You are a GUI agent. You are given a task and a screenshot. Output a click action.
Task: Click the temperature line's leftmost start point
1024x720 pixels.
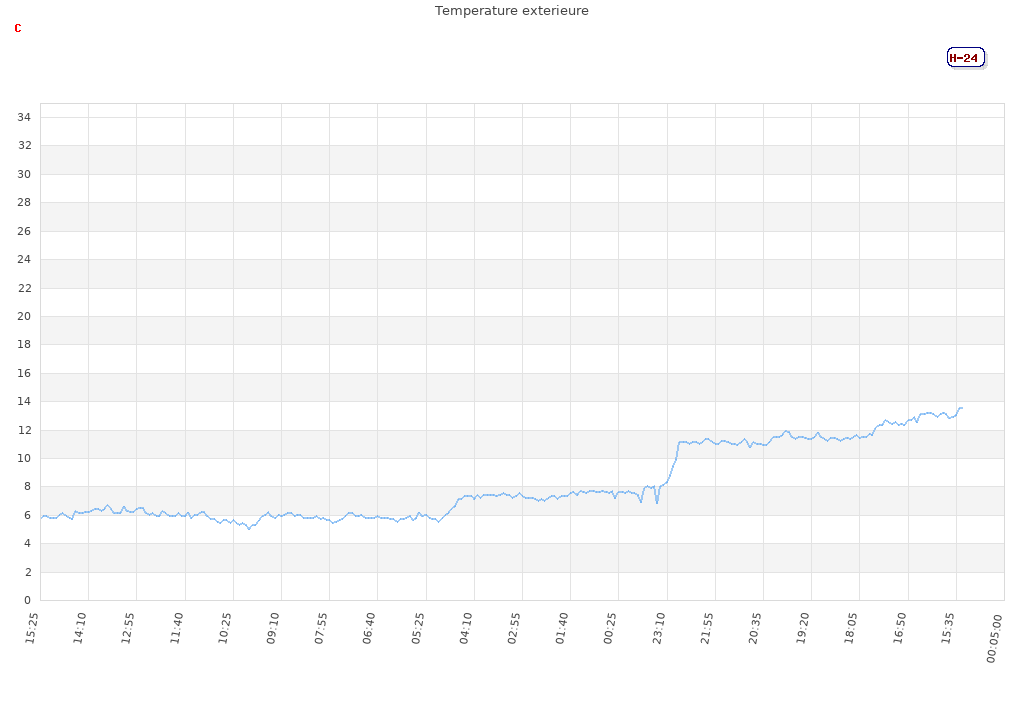(x=41, y=516)
